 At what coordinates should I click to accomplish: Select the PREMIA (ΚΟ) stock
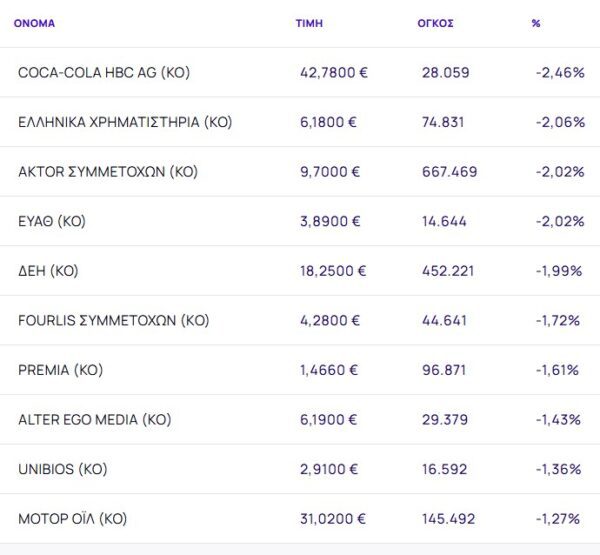pos(60,370)
